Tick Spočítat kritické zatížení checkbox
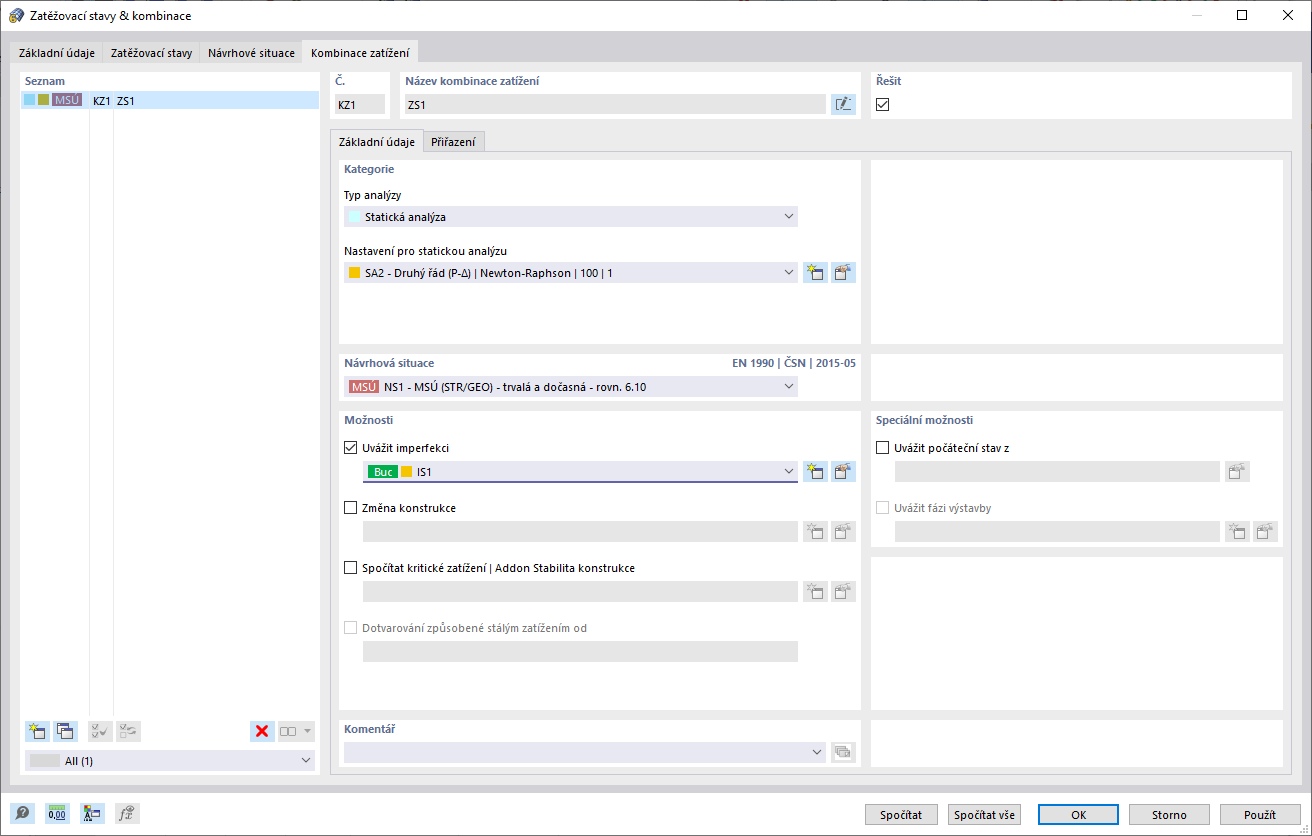The height and width of the screenshot is (836, 1312). pyautogui.click(x=350, y=568)
